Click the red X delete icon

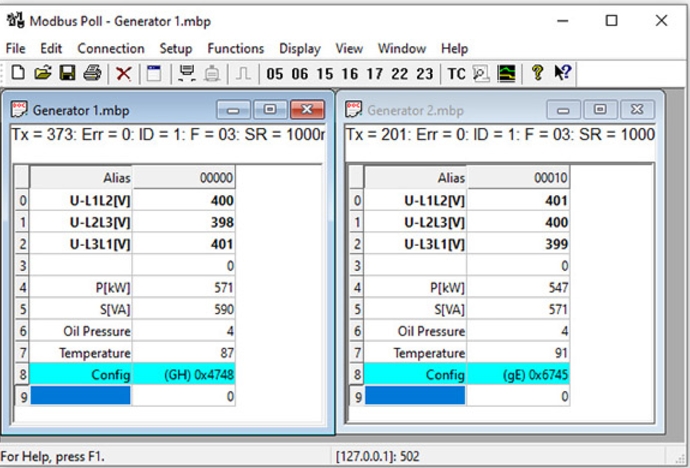[x=124, y=73]
